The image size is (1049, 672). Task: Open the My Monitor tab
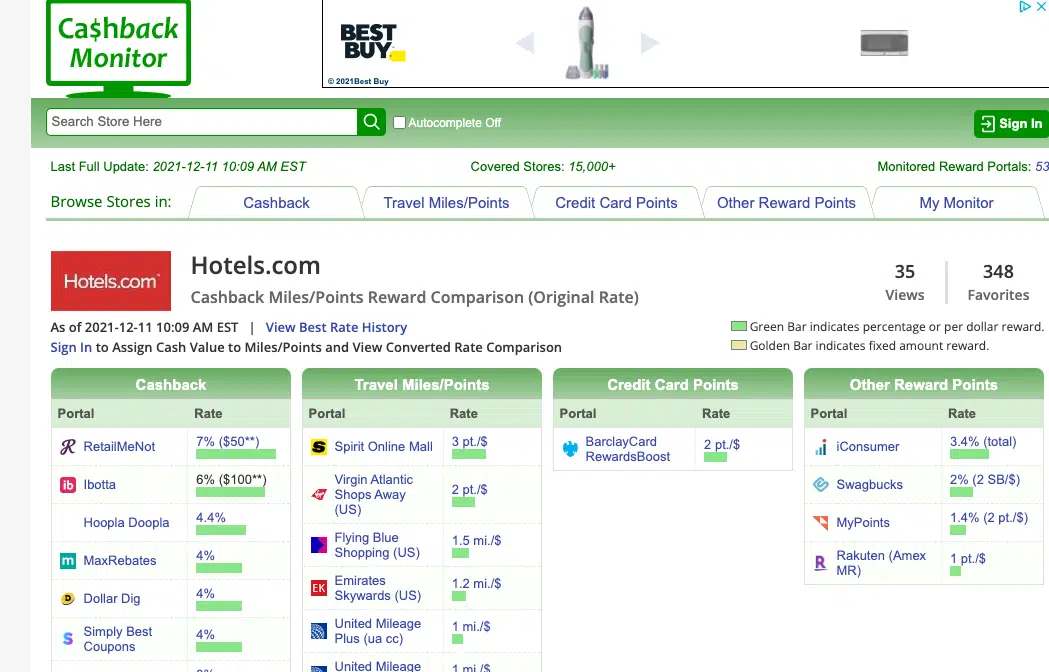click(x=956, y=203)
